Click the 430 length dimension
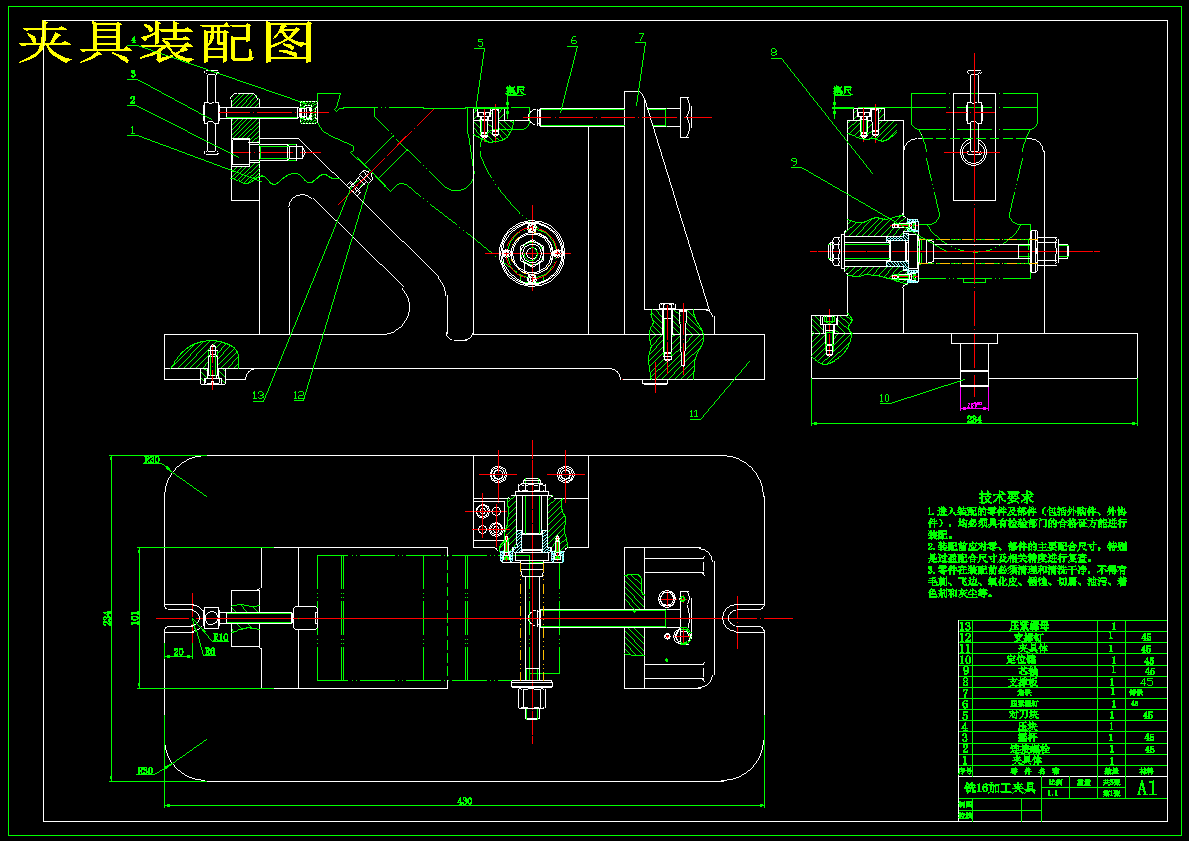This screenshot has width=1189, height=841. point(465,801)
